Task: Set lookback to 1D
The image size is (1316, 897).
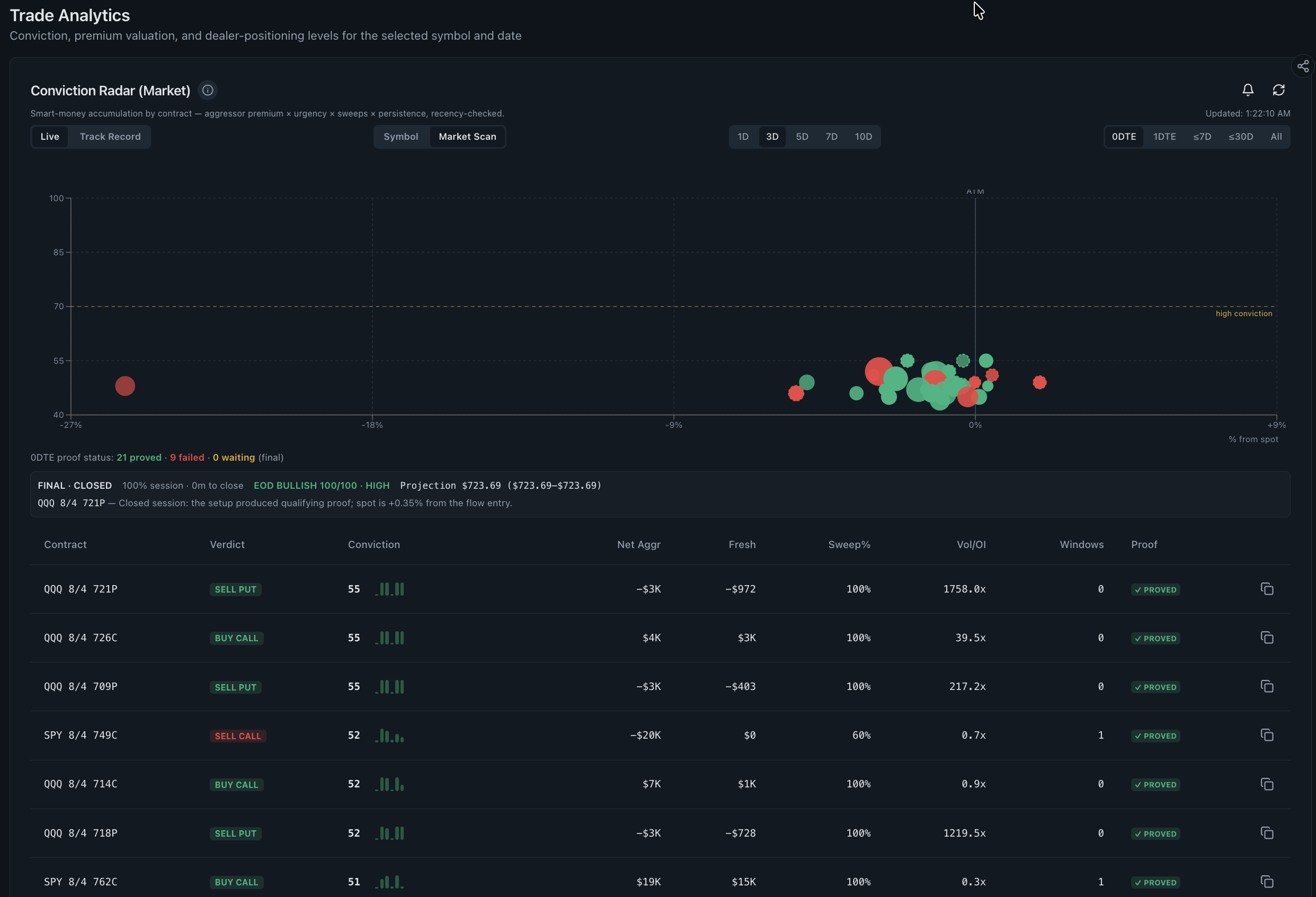Action: [x=743, y=137]
